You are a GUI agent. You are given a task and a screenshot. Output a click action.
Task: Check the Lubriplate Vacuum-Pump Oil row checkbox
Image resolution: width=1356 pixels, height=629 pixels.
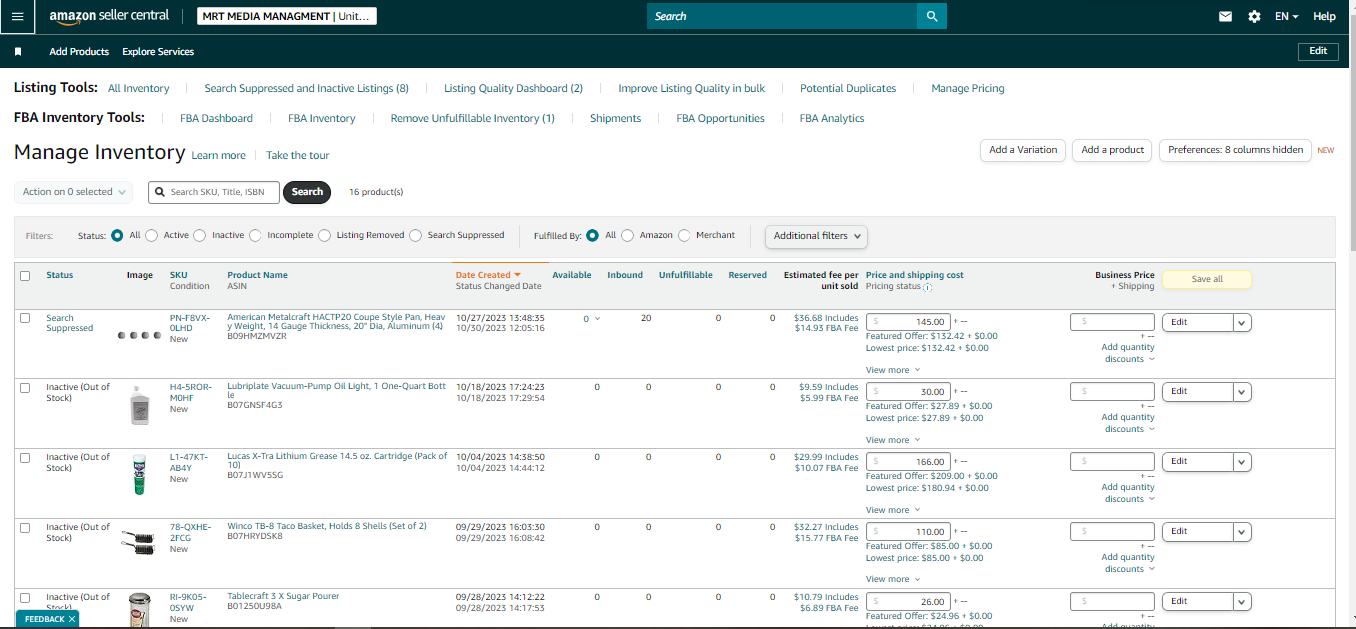(x=25, y=387)
